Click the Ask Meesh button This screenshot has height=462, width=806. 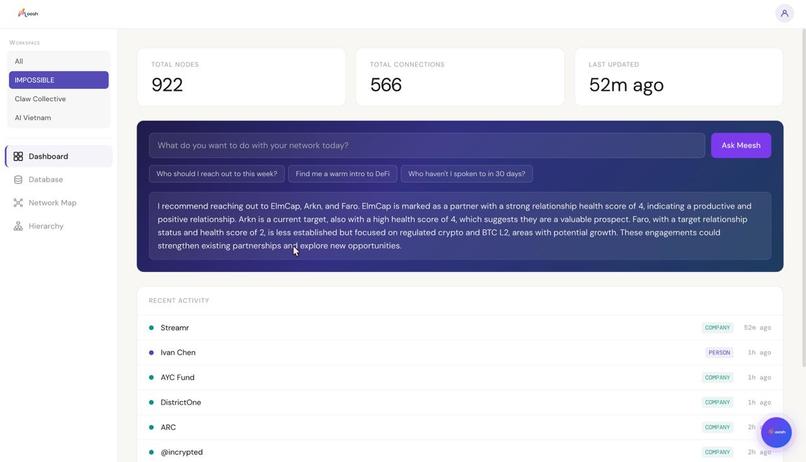741,145
